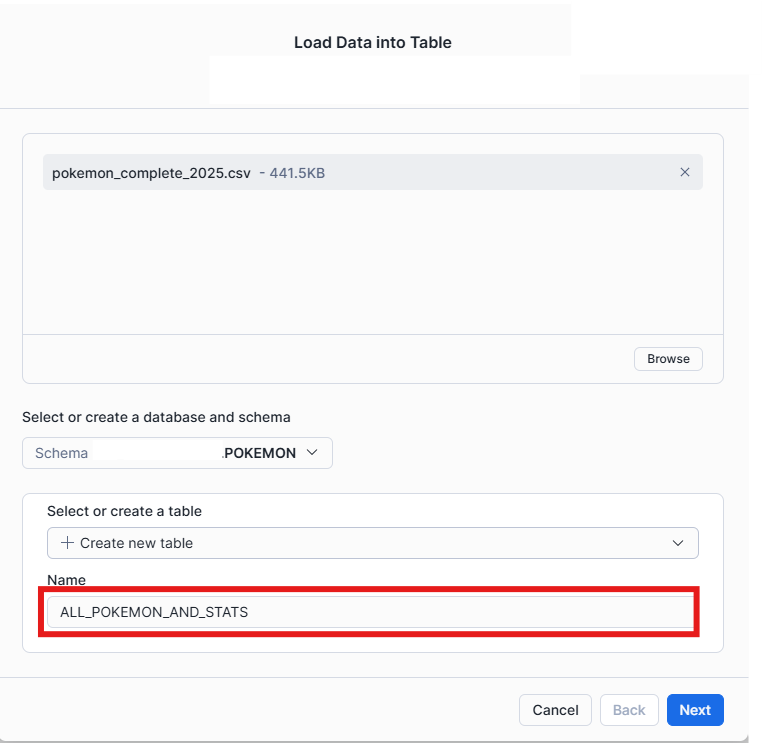Expand the table selection dropdown arrow
762x743 pixels.
click(x=678, y=543)
